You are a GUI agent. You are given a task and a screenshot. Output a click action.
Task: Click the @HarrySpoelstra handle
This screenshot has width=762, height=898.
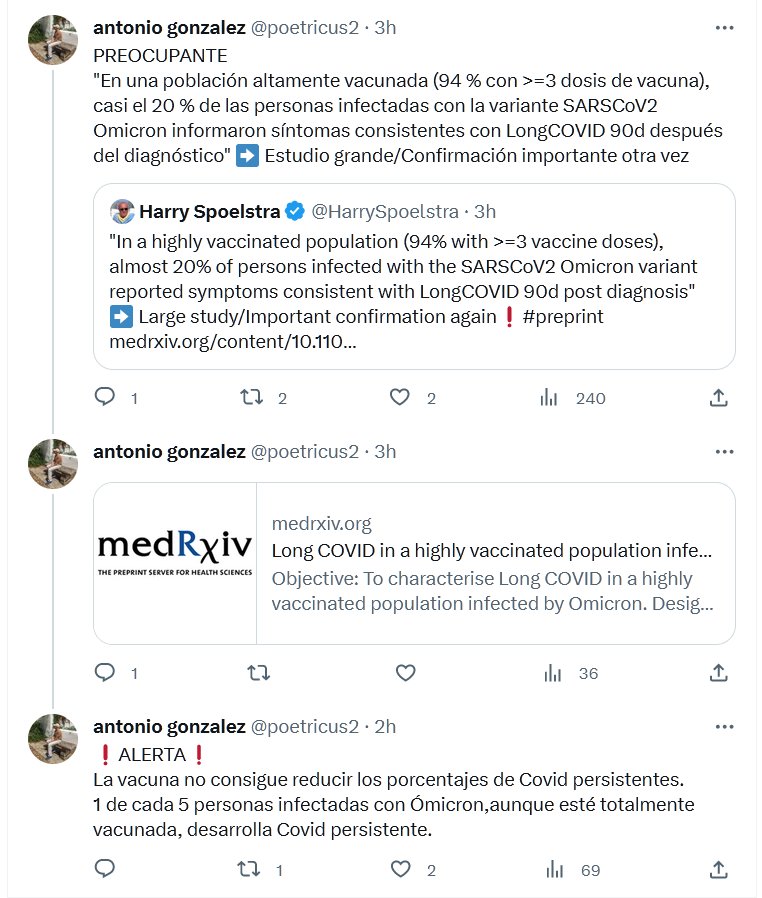click(385, 212)
